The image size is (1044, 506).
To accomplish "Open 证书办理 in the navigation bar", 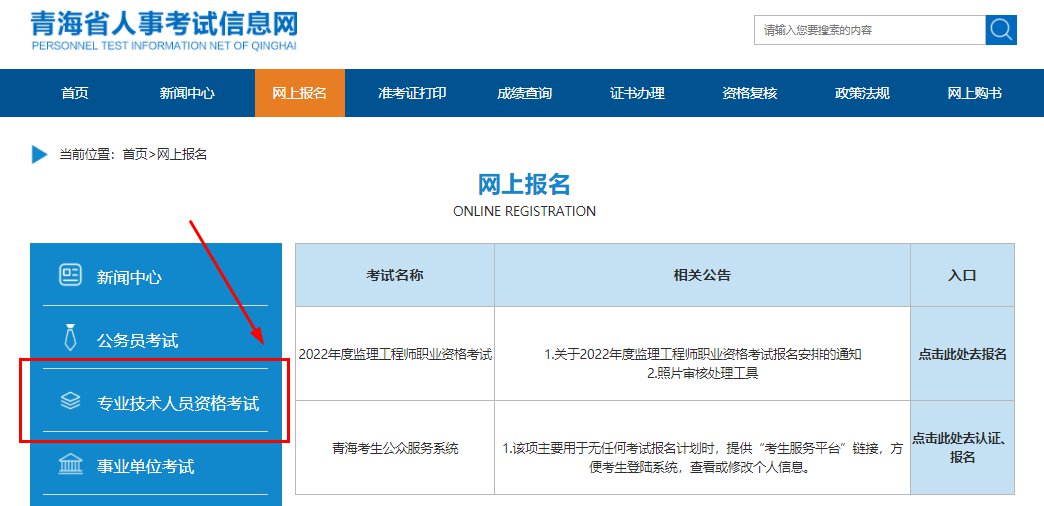I will tap(637, 93).
